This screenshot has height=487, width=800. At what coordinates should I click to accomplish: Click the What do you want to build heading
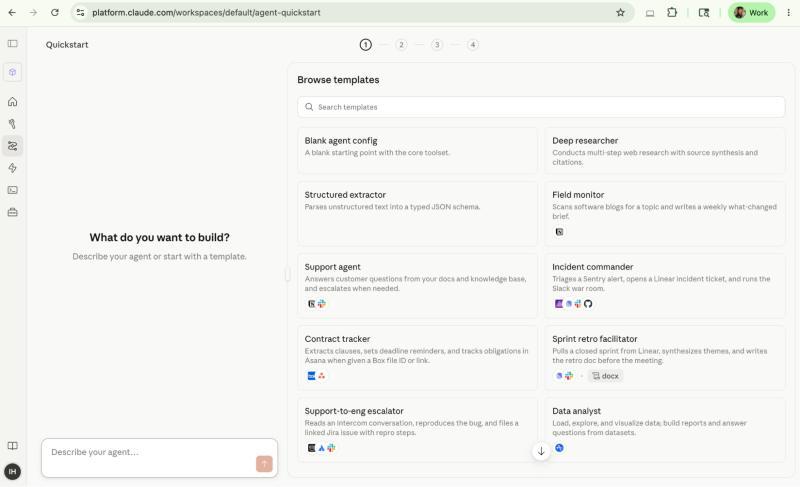[159, 238]
